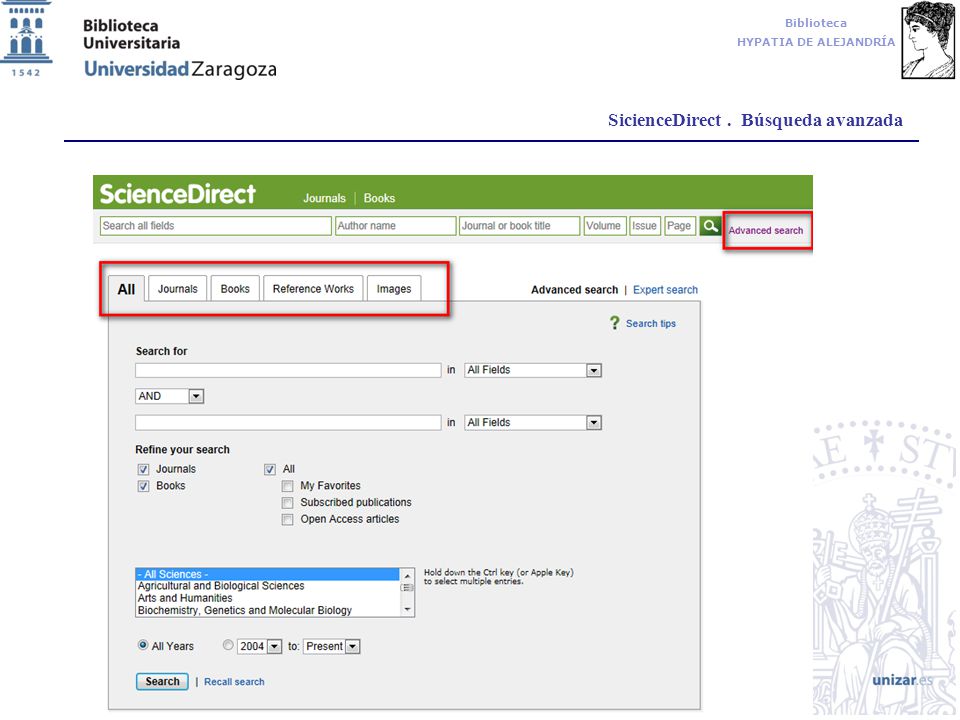The height and width of the screenshot is (720, 960).
Task: Click the second Search for text box
Action: tap(288, 422)
